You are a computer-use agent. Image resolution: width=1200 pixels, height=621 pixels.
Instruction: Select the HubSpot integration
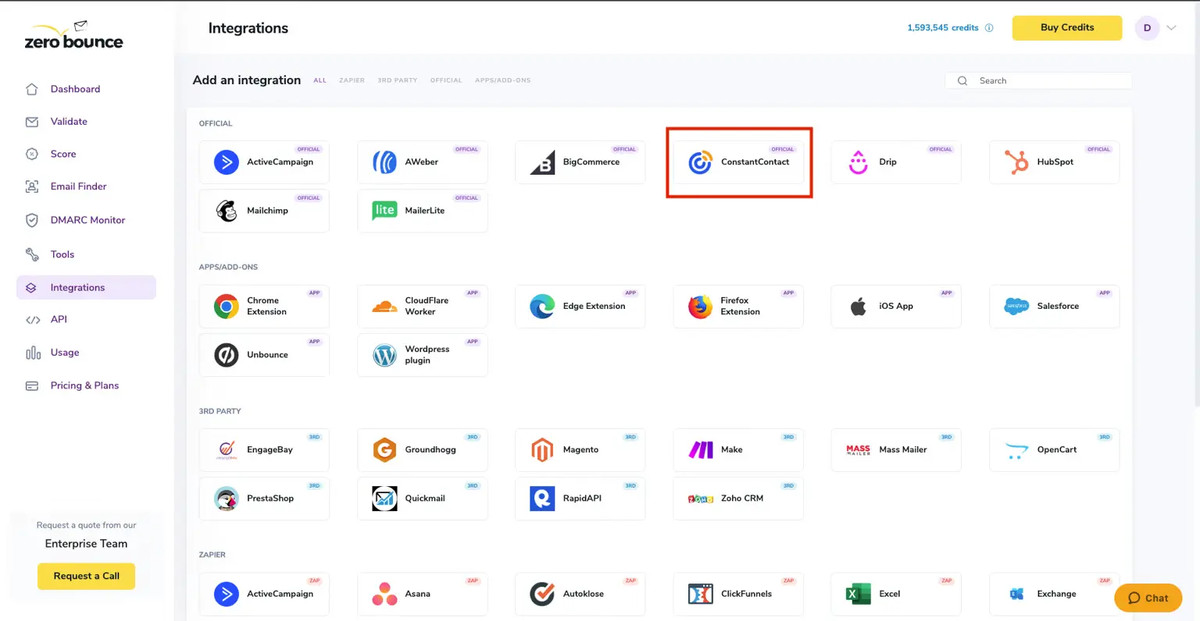(1053, 161)
